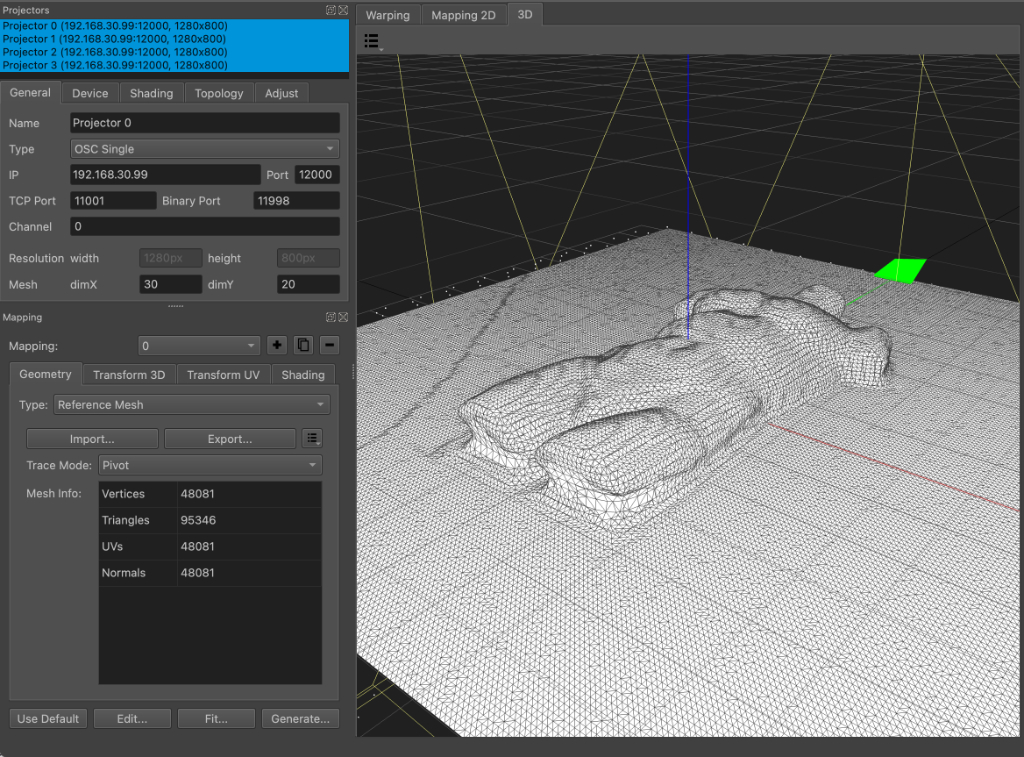Open the Transform 3D tab
The height and width of the screenshot is (757, 1024).
click(x=129, y=375)
